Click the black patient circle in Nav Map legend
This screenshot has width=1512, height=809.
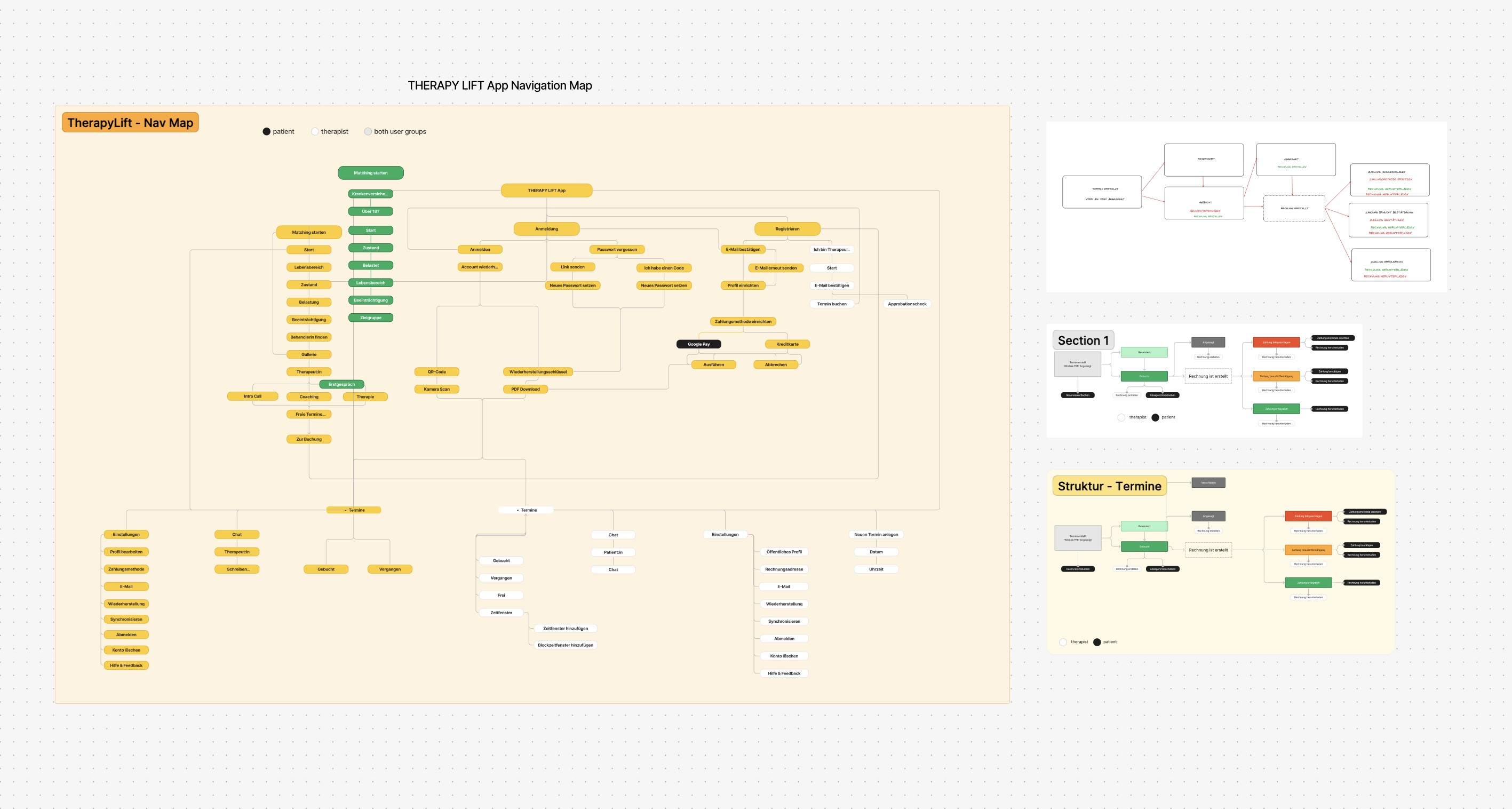click(x=266, y=131)
